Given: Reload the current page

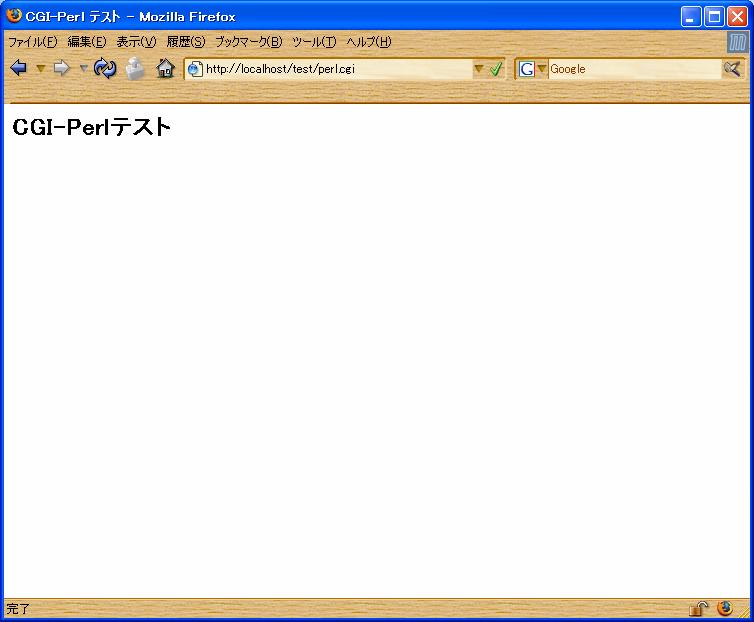Looking at the screenshot, I should pos(105,68).
